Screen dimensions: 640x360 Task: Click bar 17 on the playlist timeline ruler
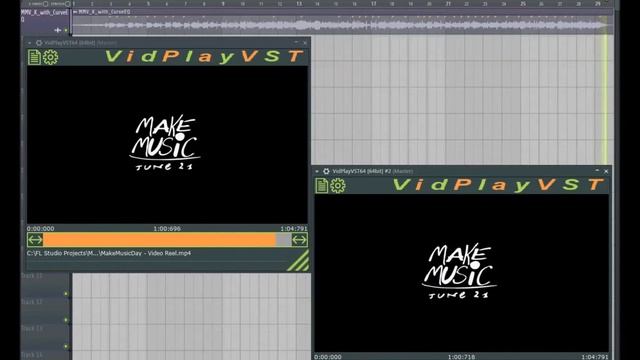tap(373, 4)
